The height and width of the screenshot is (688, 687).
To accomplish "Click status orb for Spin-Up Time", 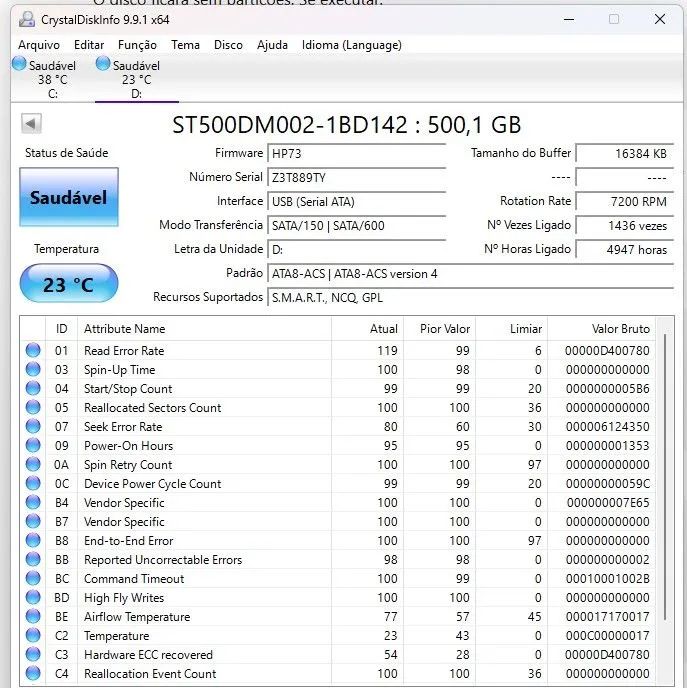I will tap(33, 369).
